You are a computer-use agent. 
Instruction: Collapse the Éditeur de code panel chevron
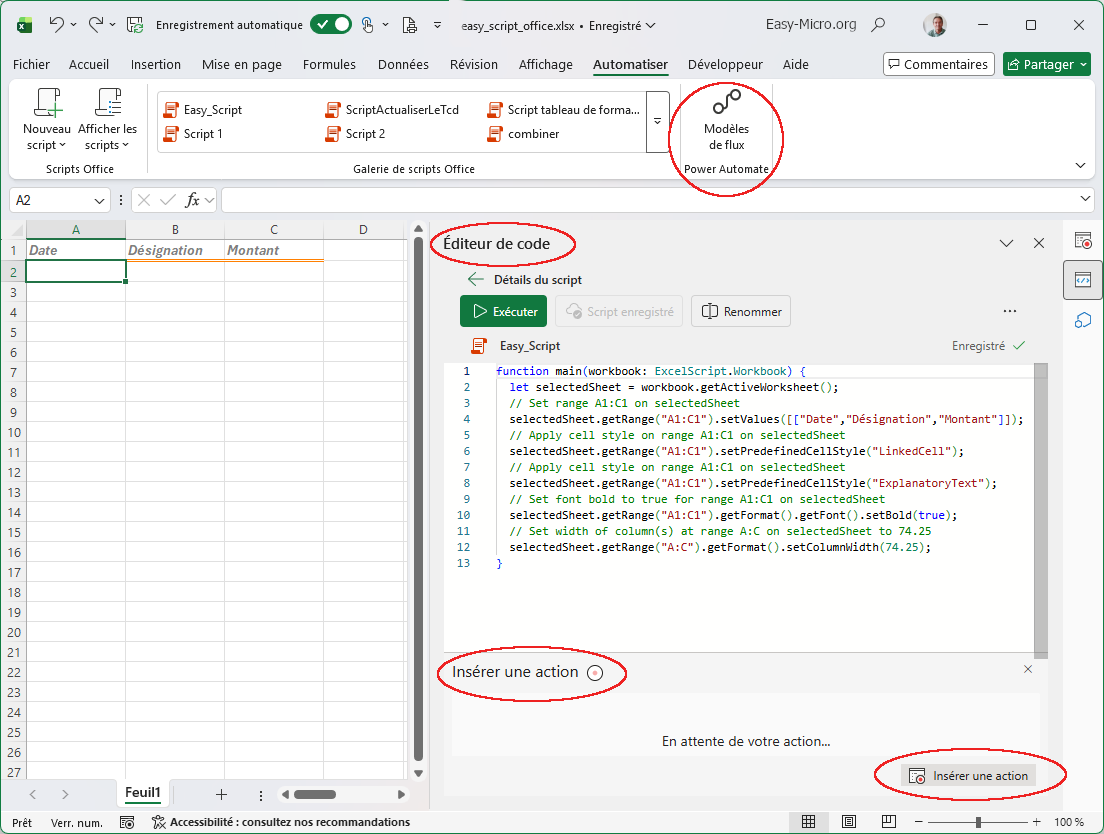[1006, 243]
